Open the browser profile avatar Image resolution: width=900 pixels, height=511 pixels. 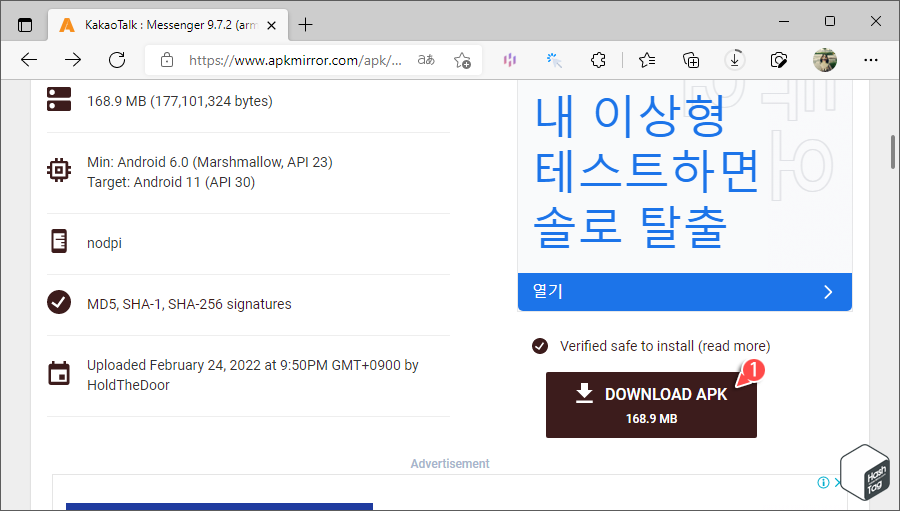[825, 60]
